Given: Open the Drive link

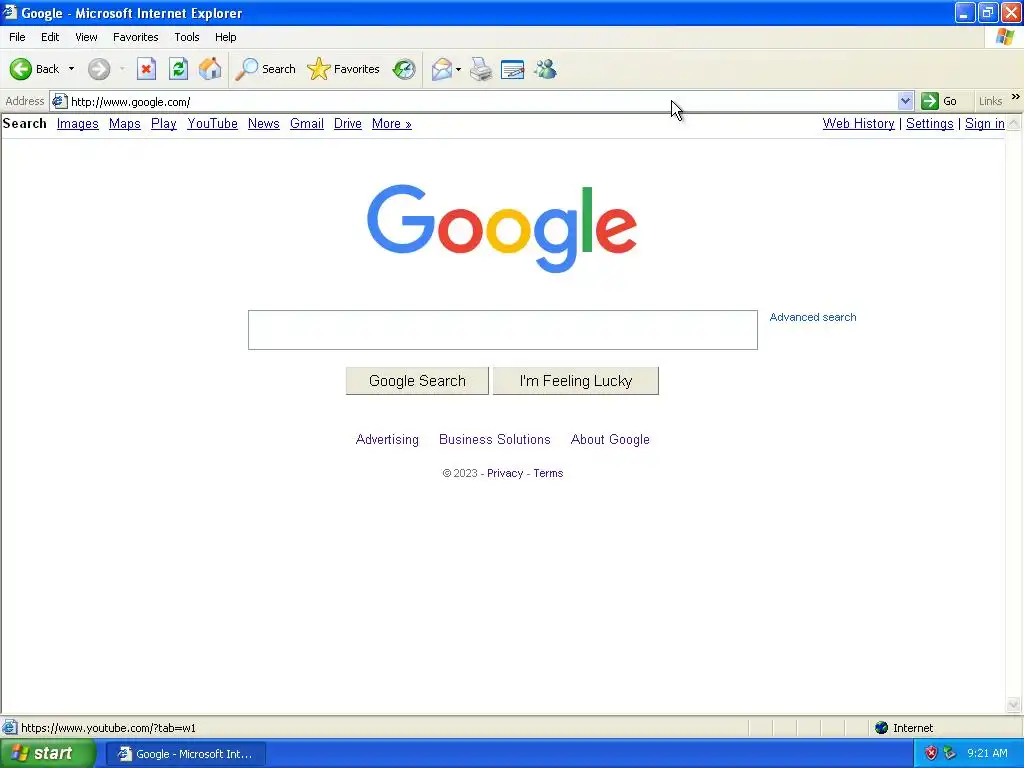Looking at the screenshot, I should [347, 123].
